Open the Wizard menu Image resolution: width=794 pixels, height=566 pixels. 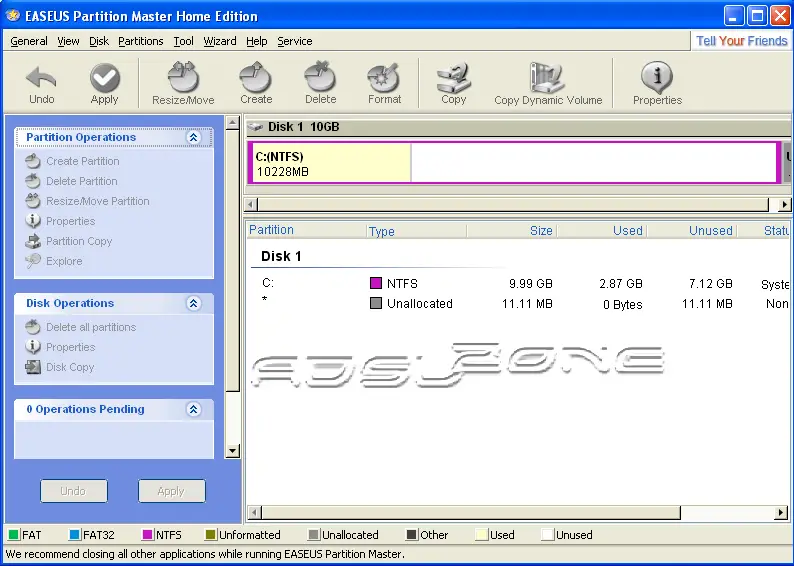point(220,41)
